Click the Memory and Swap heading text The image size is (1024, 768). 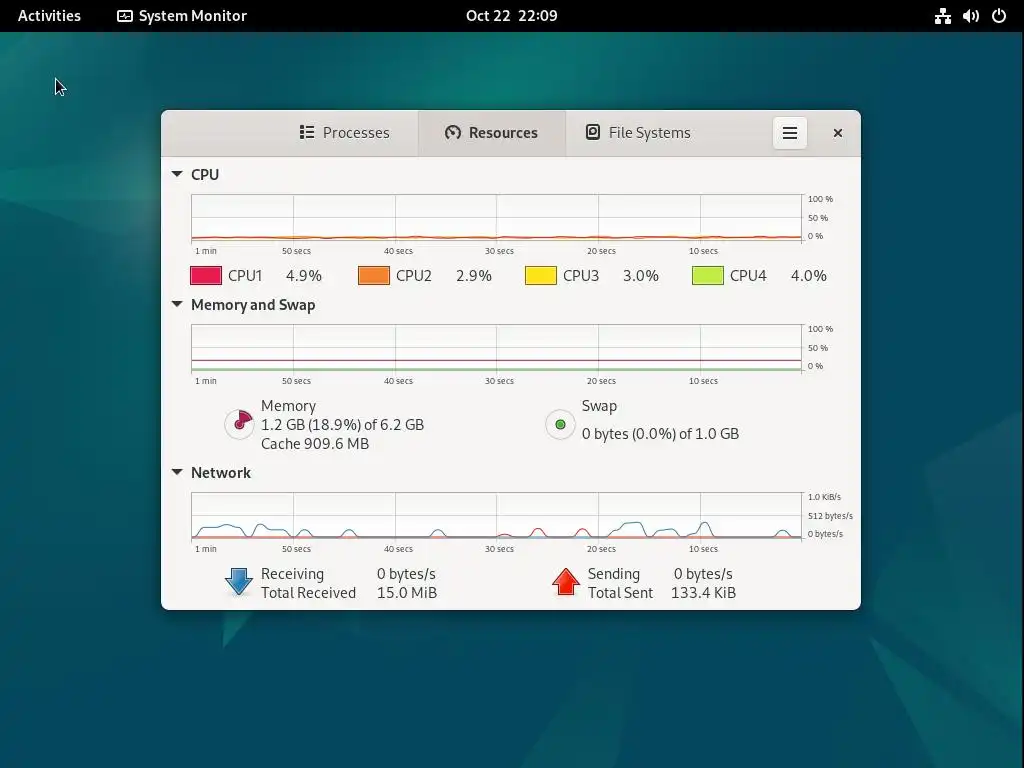pyautogui.click(x=253, y=305)
